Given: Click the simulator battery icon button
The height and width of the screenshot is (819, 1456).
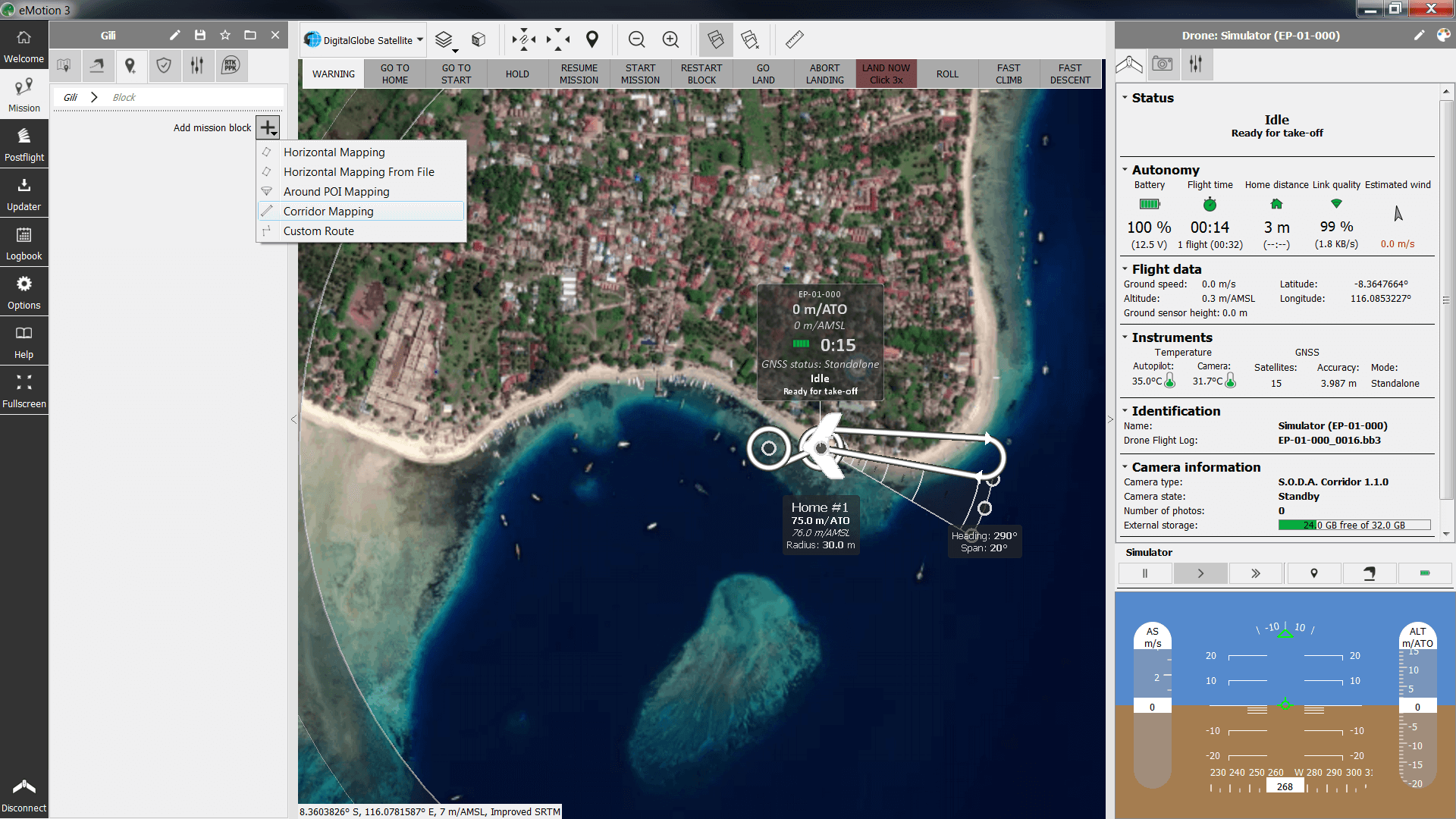Looking at the screenshot, I should [x=1424, y=573].
